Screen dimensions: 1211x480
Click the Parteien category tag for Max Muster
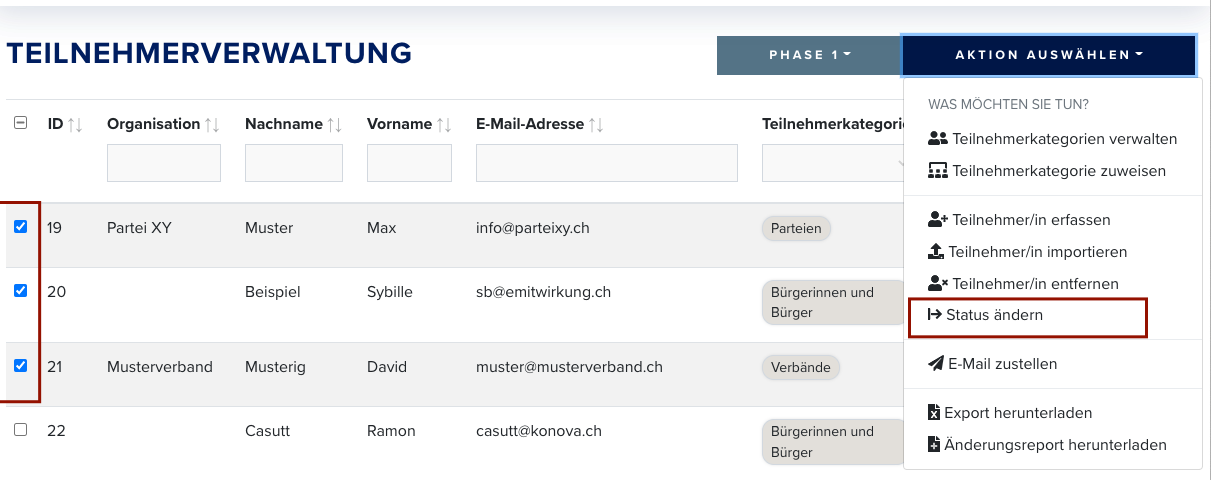tap(796, 228)
